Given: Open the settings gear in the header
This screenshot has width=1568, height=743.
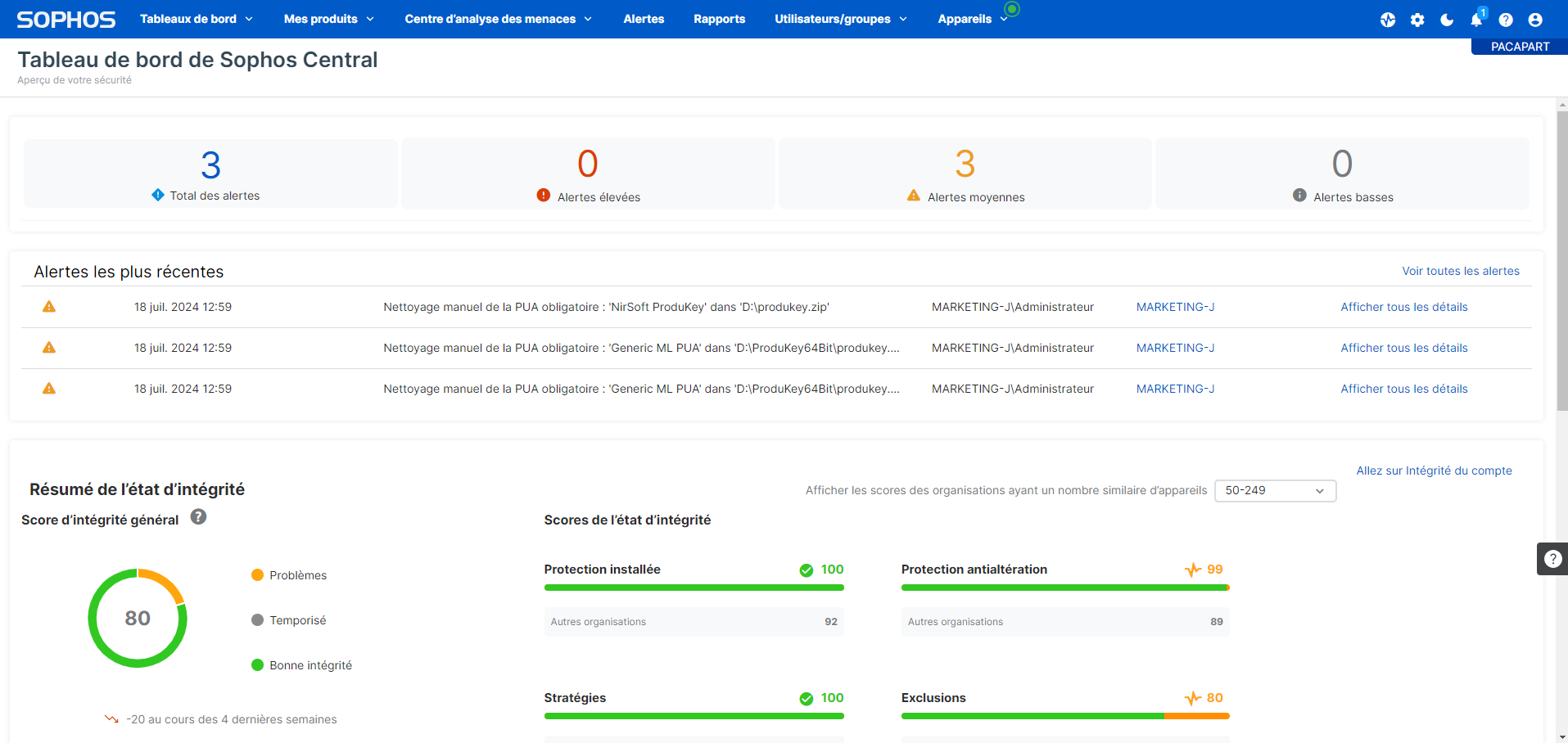Looking at the screenshot, I should pyautogui.click(x=1417, y=20).
